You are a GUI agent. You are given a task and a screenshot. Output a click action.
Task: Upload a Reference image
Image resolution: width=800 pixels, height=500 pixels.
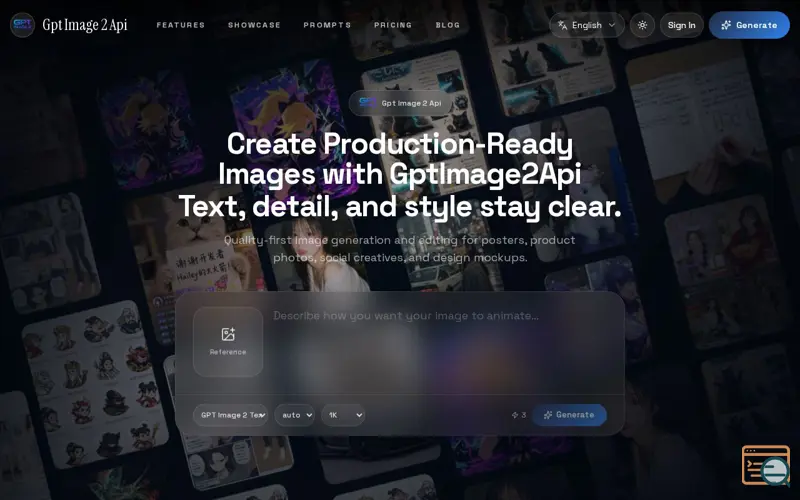[x=228, y=342]
